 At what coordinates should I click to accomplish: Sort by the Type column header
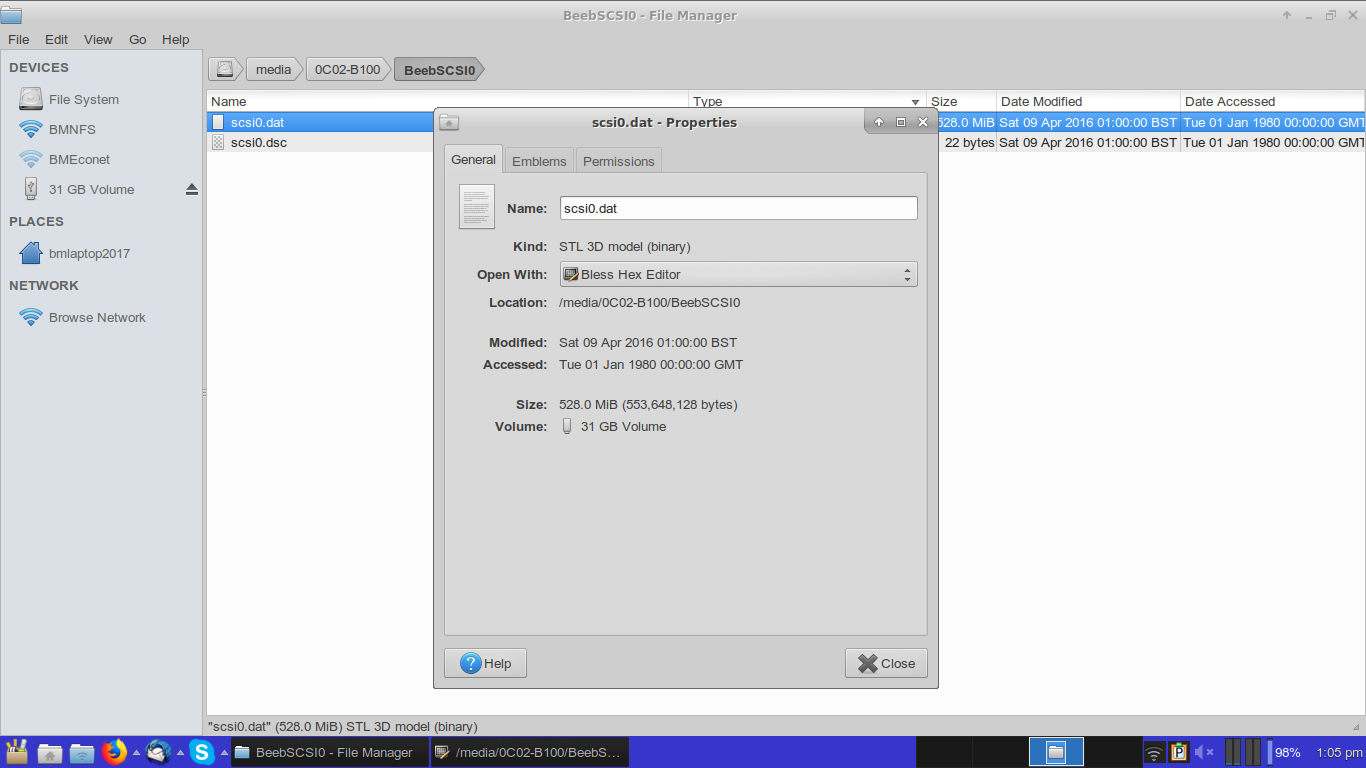coord(806,101)
